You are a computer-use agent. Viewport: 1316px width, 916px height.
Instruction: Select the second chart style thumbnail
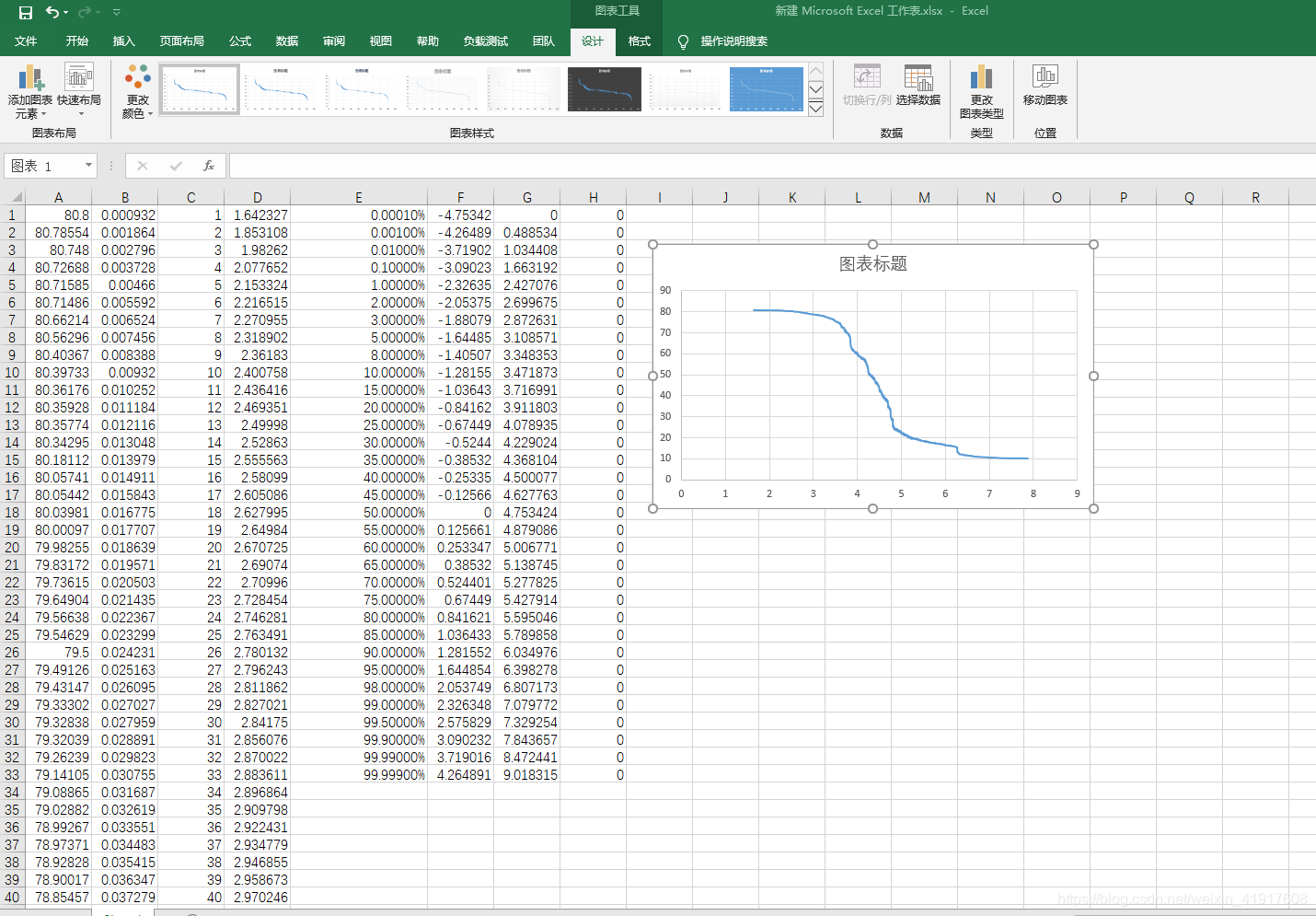(280, 89)
